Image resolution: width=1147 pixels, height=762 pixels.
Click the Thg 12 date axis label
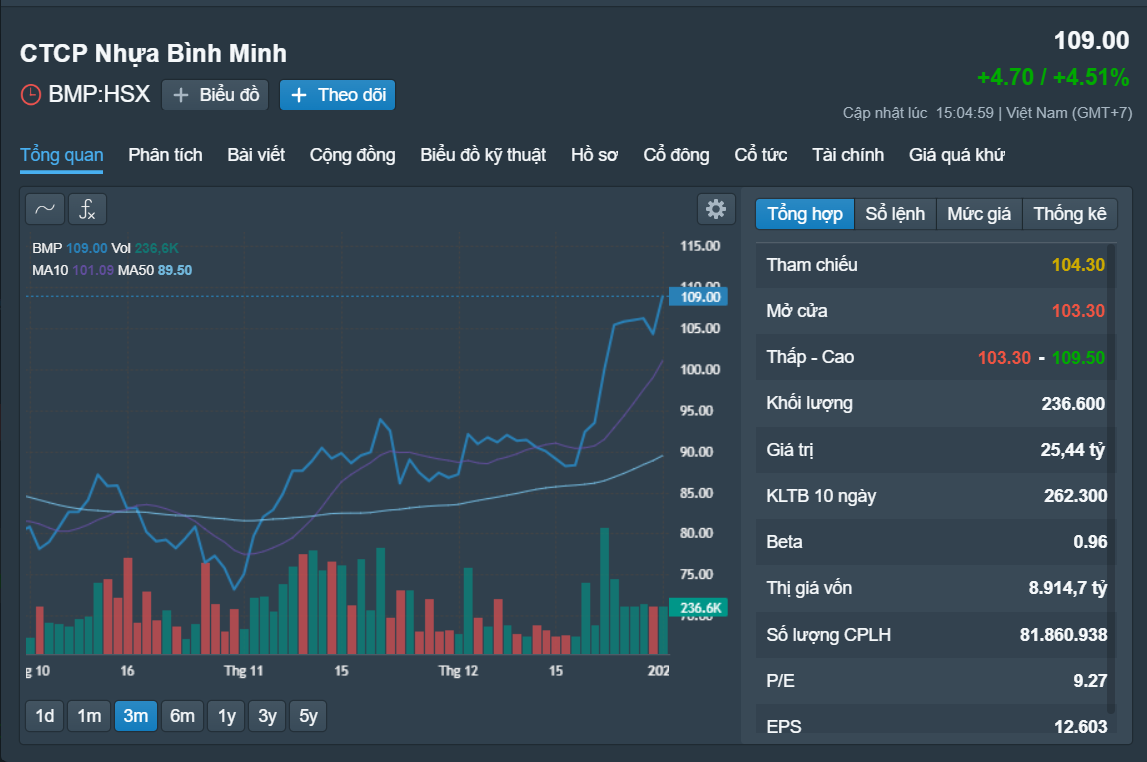pos(458,671)
